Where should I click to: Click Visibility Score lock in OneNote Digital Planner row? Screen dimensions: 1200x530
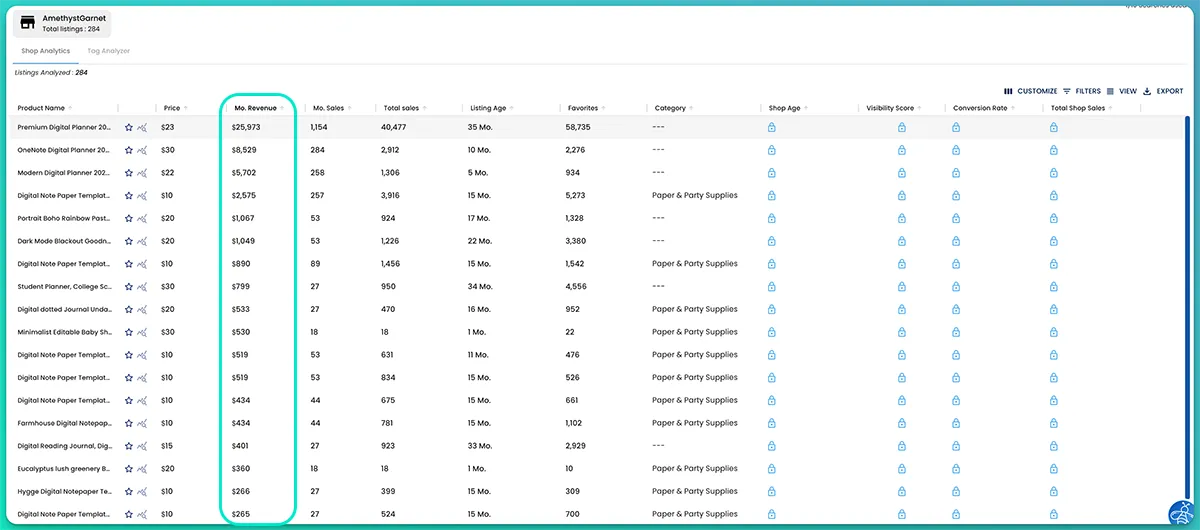pos(901,150)
